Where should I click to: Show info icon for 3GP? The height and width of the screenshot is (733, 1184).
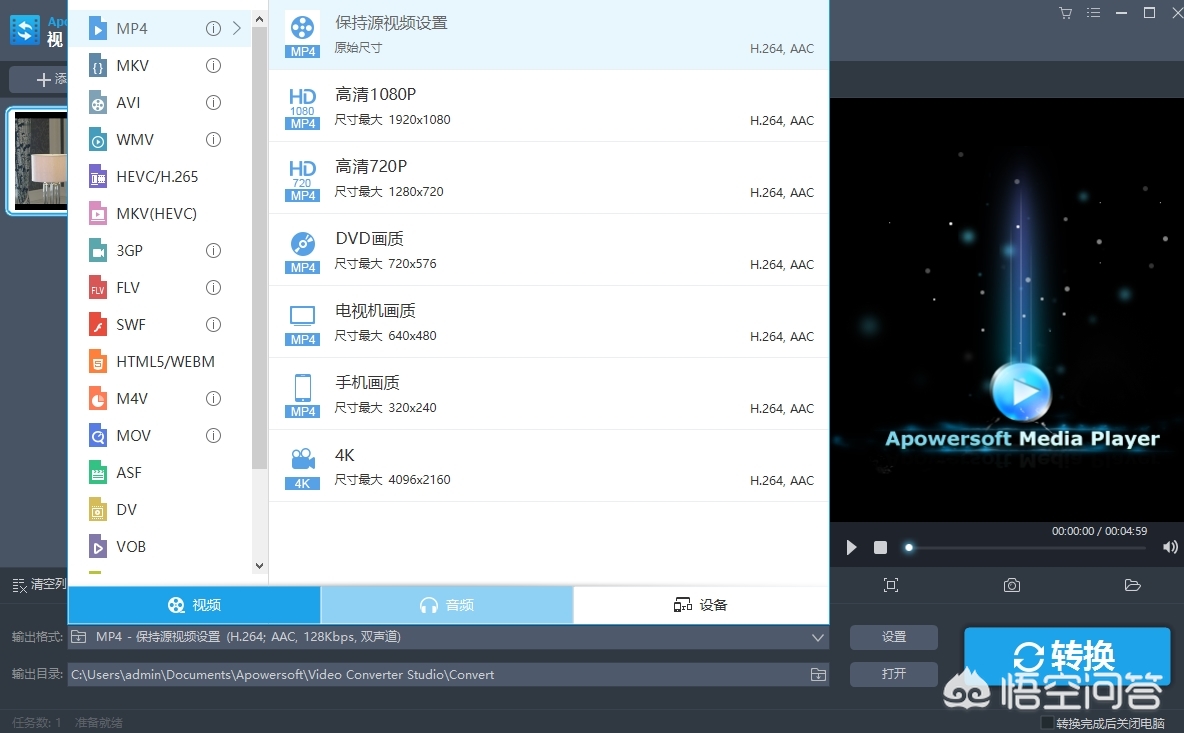click(x=214, y=251)
